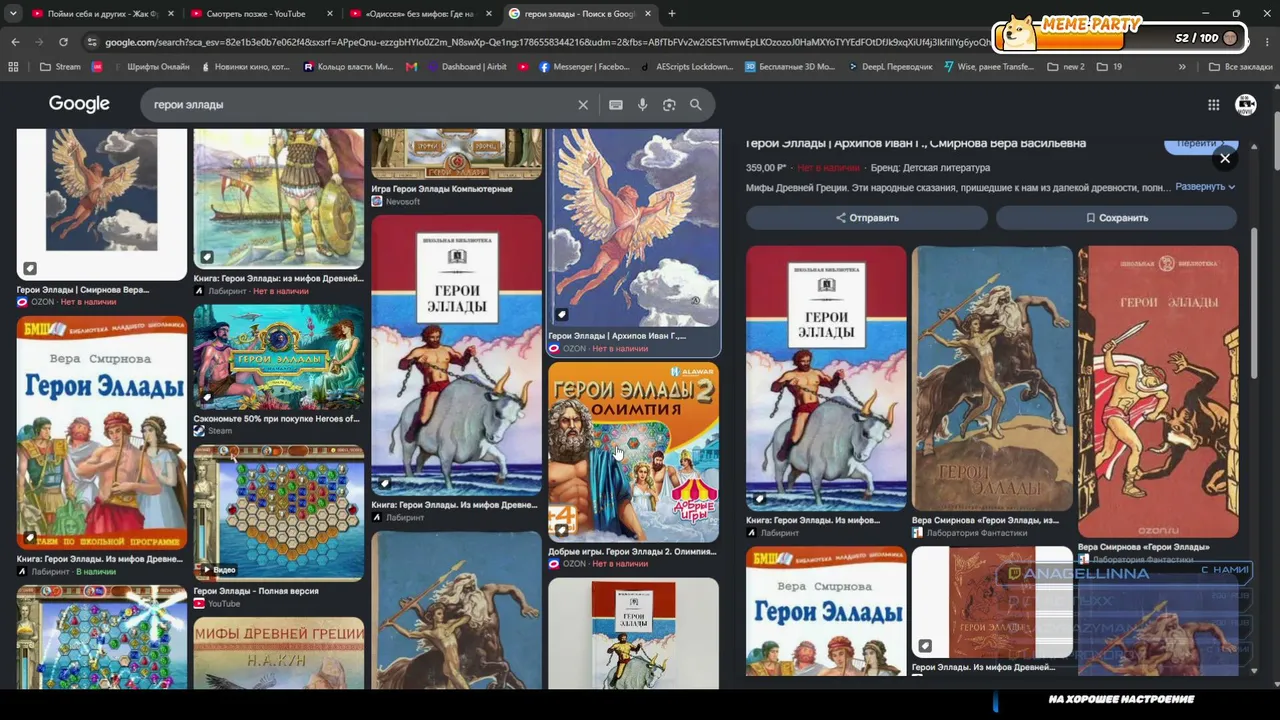The height and width of the screenshot is (720, 1280).
Task: Open the Steam 'Heroes of Hellas' game image
Action: (x=279, y=357)
